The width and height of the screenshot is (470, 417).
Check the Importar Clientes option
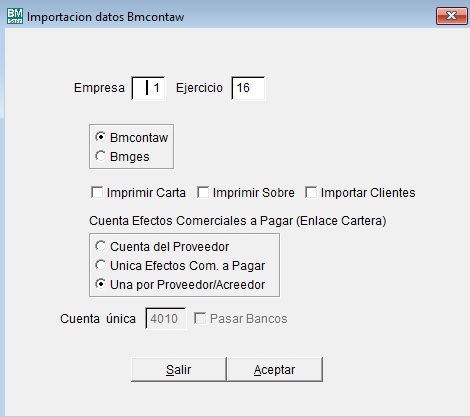[x=311, y=192]
